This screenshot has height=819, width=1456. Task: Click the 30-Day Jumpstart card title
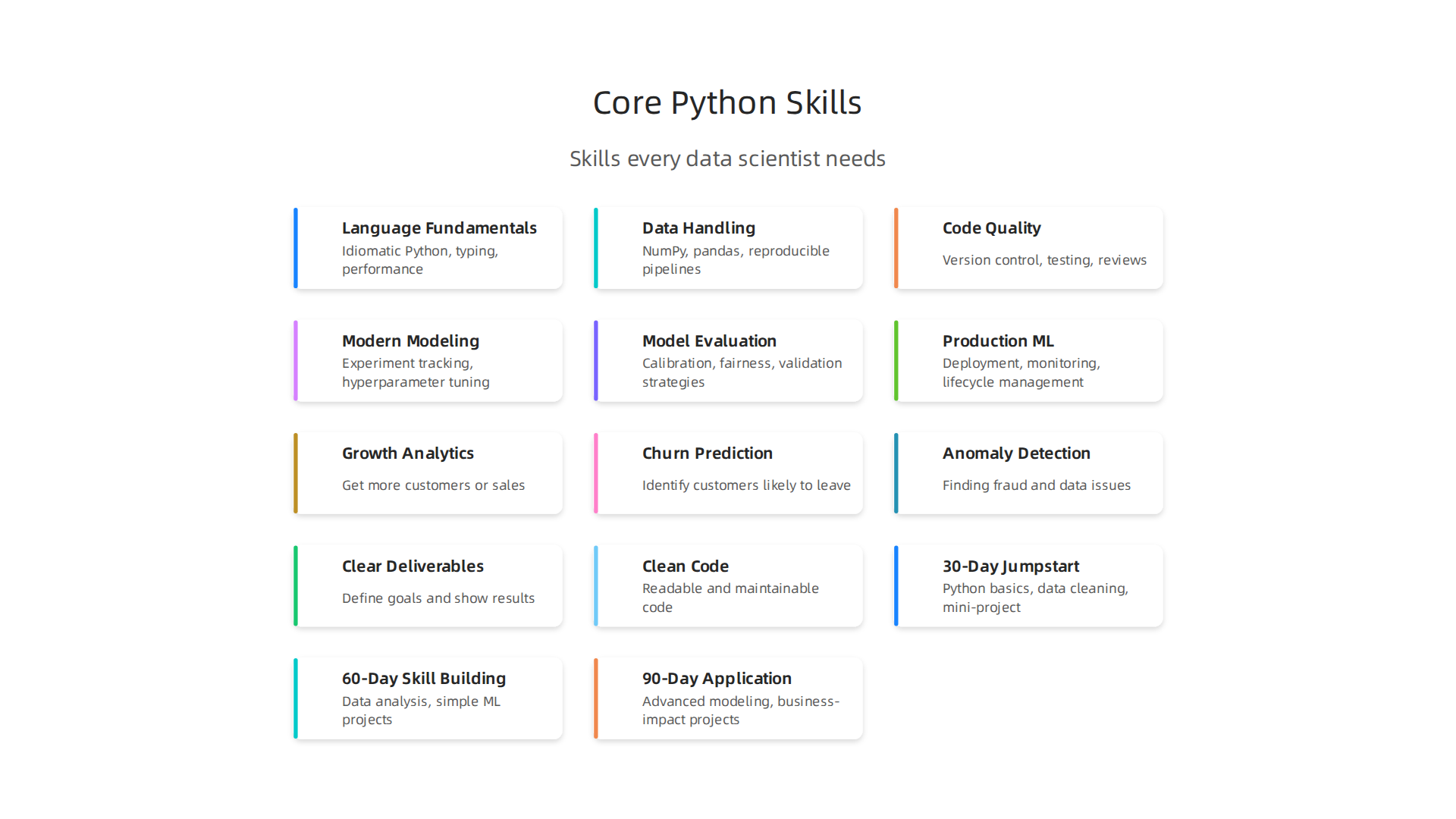(x=1010, y=566)
